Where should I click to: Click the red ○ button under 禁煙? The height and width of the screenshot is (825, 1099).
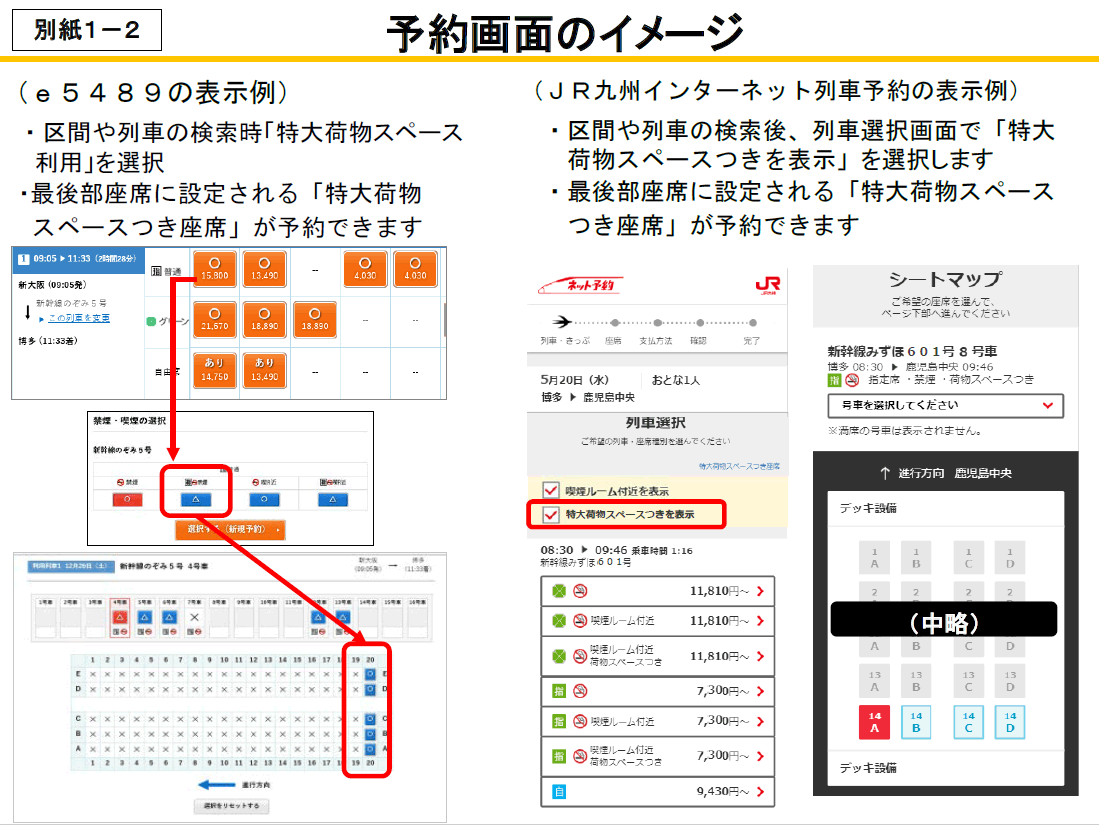(x=127, y=500)
